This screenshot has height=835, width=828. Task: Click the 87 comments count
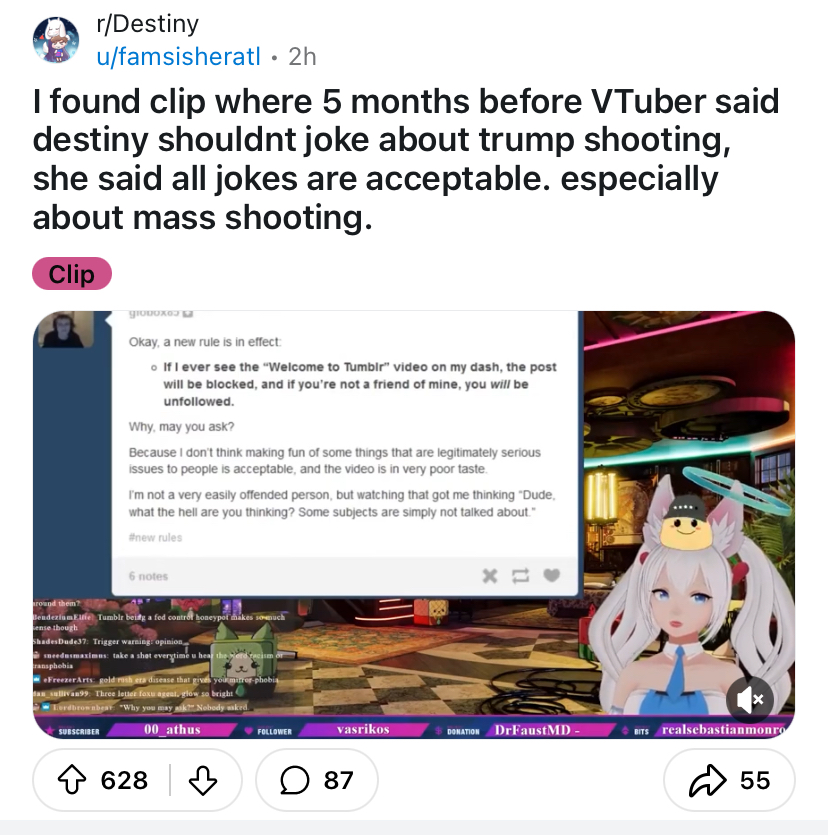[338, 781]
